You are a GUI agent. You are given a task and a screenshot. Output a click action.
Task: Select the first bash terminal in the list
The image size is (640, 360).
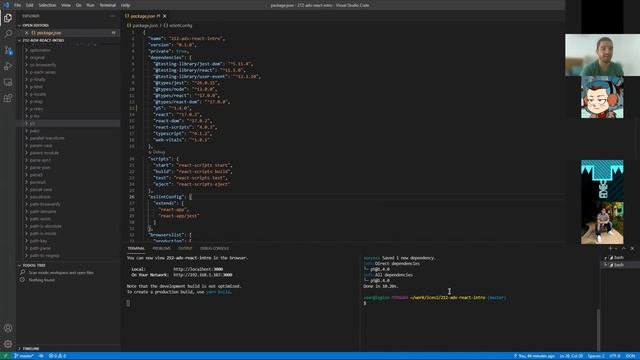point(619,258)
